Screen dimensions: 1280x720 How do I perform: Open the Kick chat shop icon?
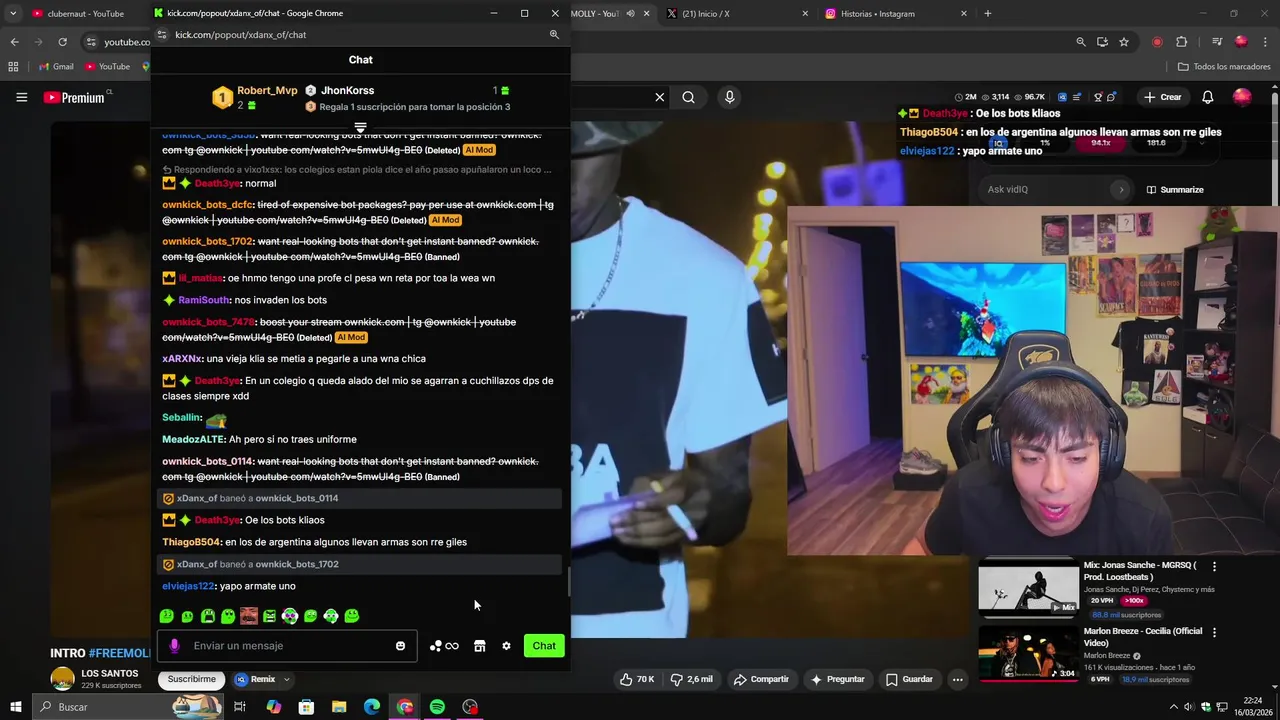(479, 646)
